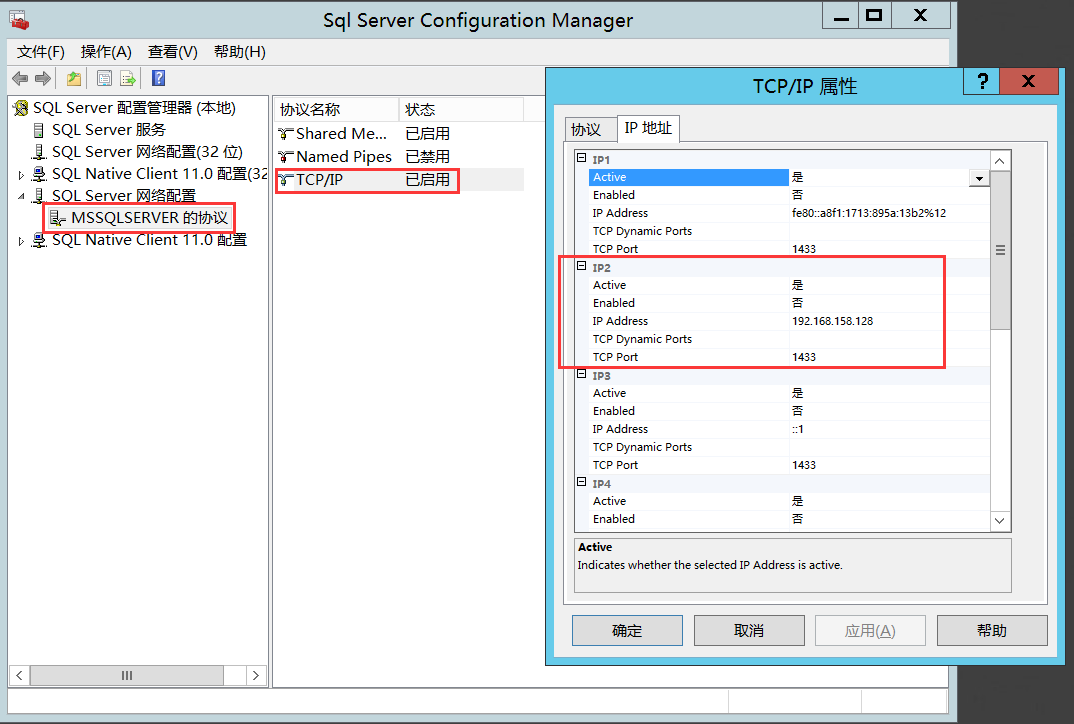
Task: Open the 文件(F) menu
Action: tap(40, 52)
